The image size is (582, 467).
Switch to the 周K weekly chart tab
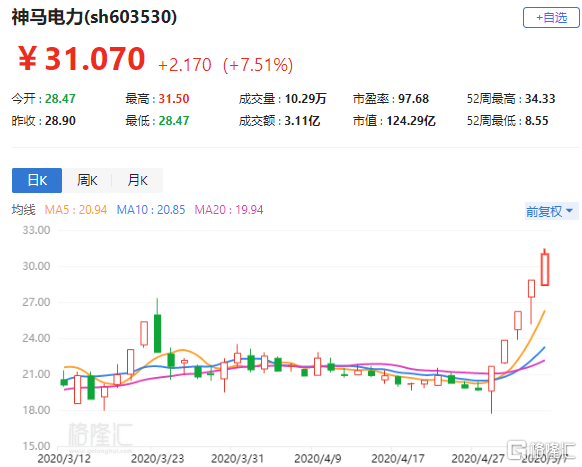87,180
